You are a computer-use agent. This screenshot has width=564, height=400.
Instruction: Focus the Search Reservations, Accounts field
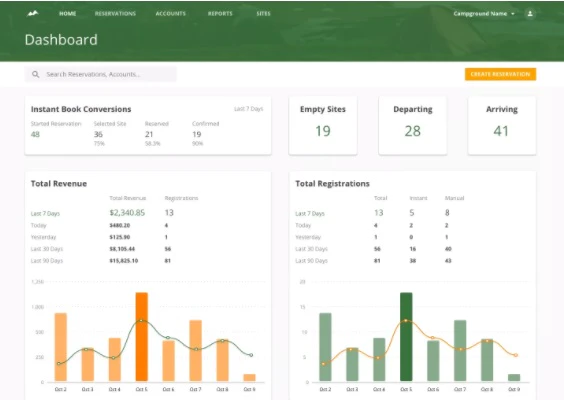coord(101,74)
